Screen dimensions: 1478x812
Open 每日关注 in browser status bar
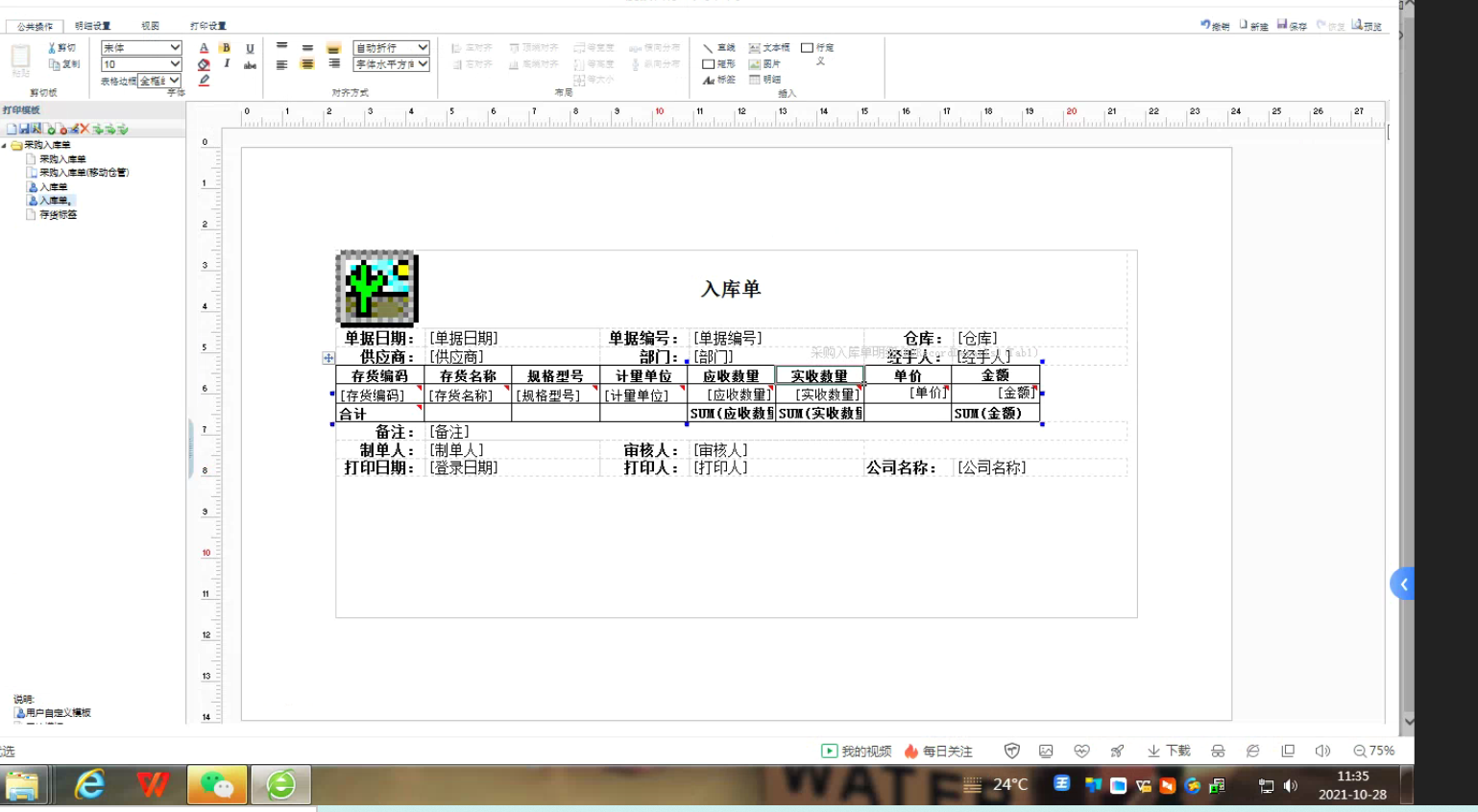tap(938, 752)
